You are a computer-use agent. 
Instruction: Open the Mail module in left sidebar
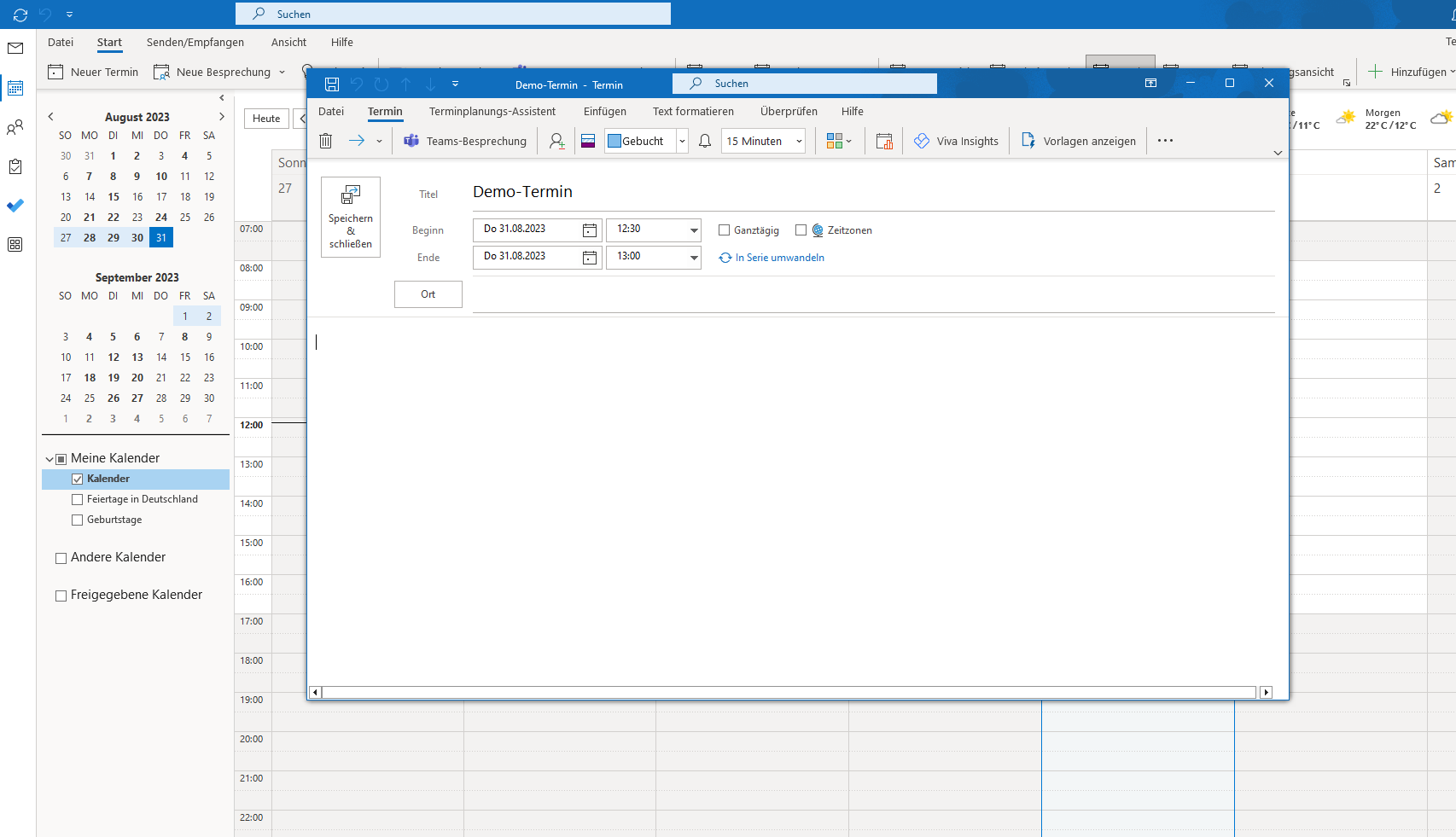tap(15, 49)
